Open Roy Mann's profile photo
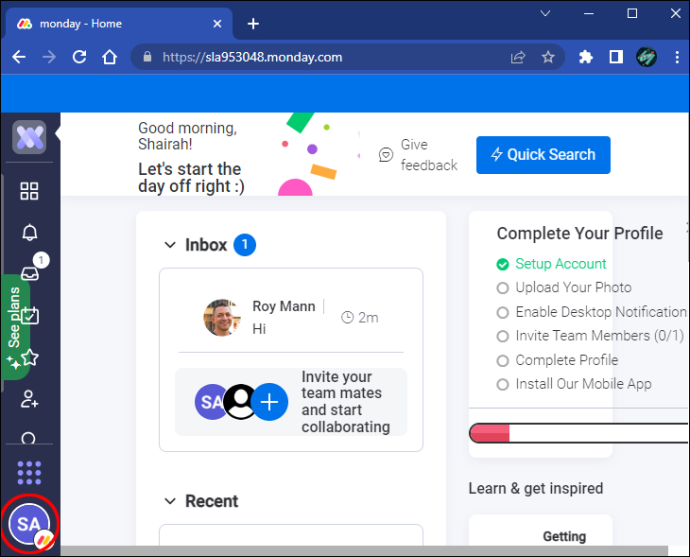 [222, 318]
